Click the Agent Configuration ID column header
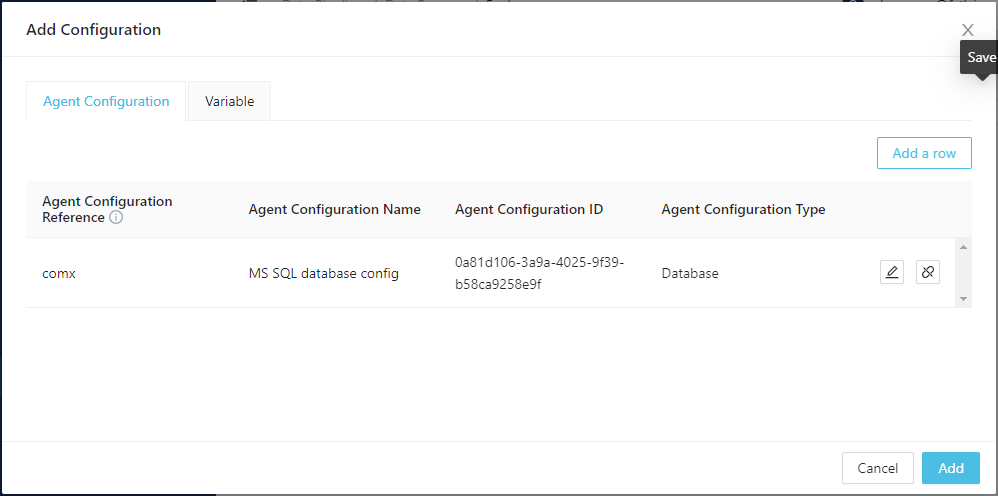The width and height of the screenshot is (998, 496). 528,209
